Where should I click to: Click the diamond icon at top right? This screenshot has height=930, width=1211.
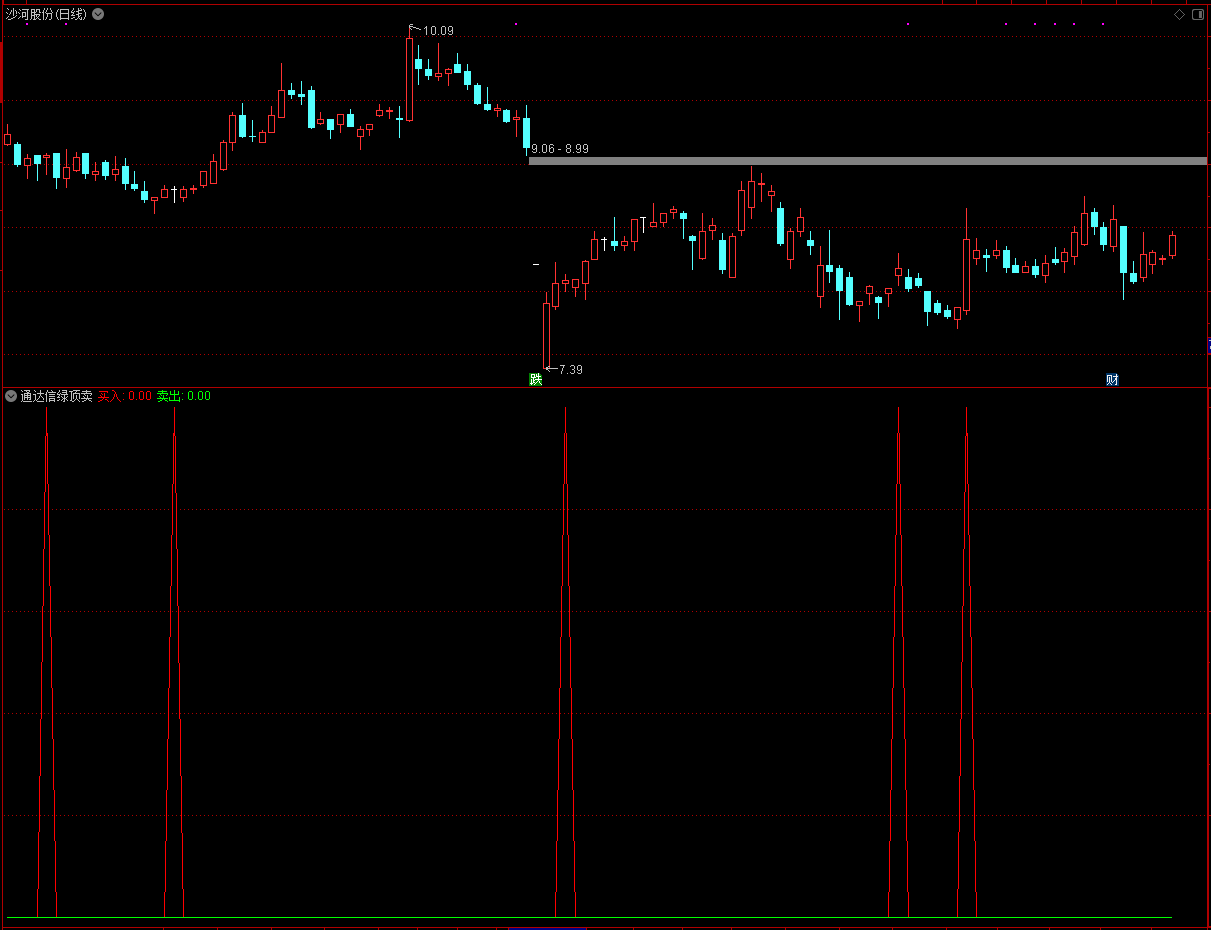(1179, 15)
